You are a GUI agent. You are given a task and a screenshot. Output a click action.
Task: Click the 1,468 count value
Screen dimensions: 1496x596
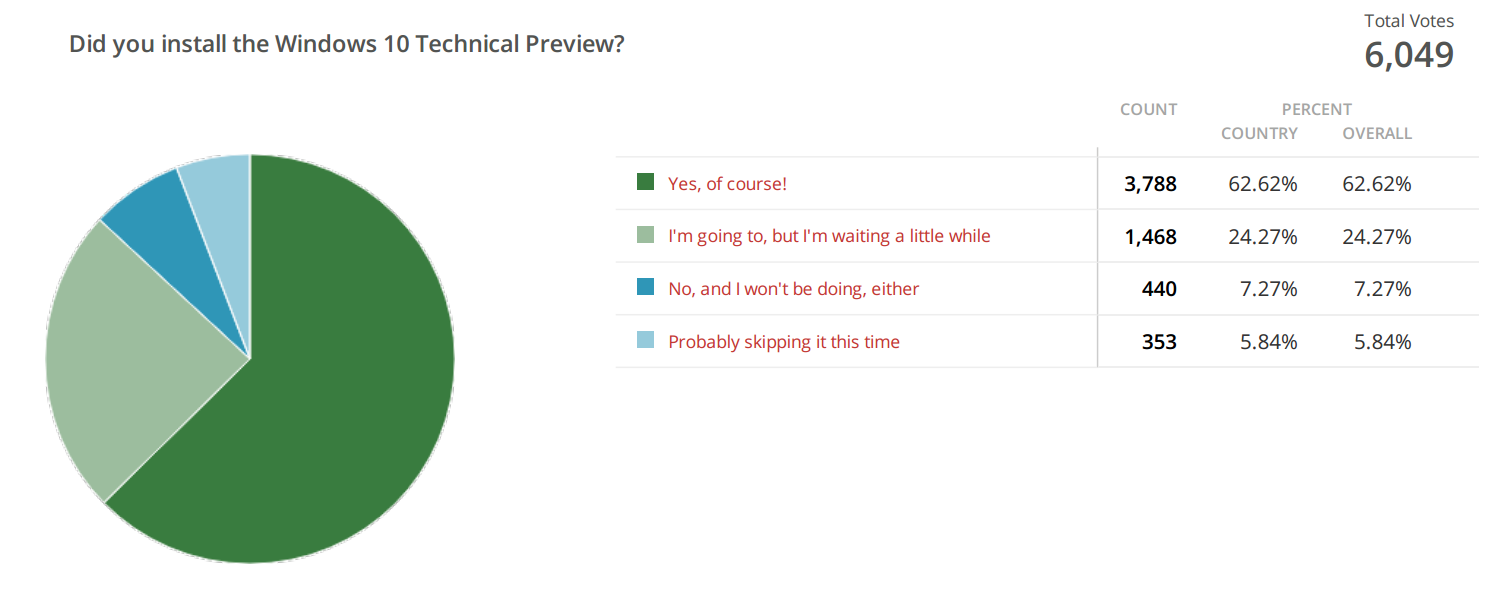click(x=1151, y=237)
